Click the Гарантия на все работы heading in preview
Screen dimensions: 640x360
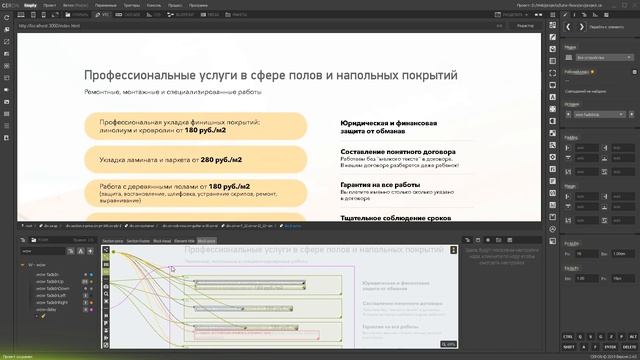point(380,184)
